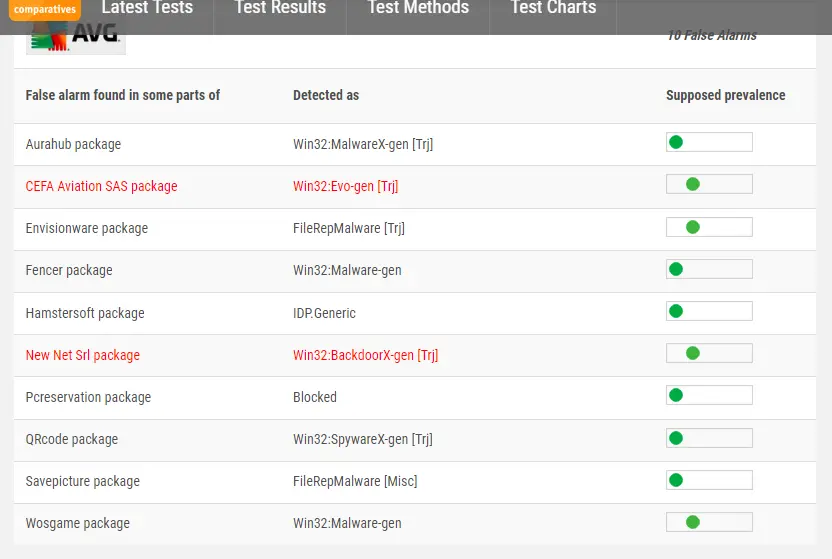Open the Test Charts menu
The width and height of the screenshot is (832, 559).
(553, 8)
